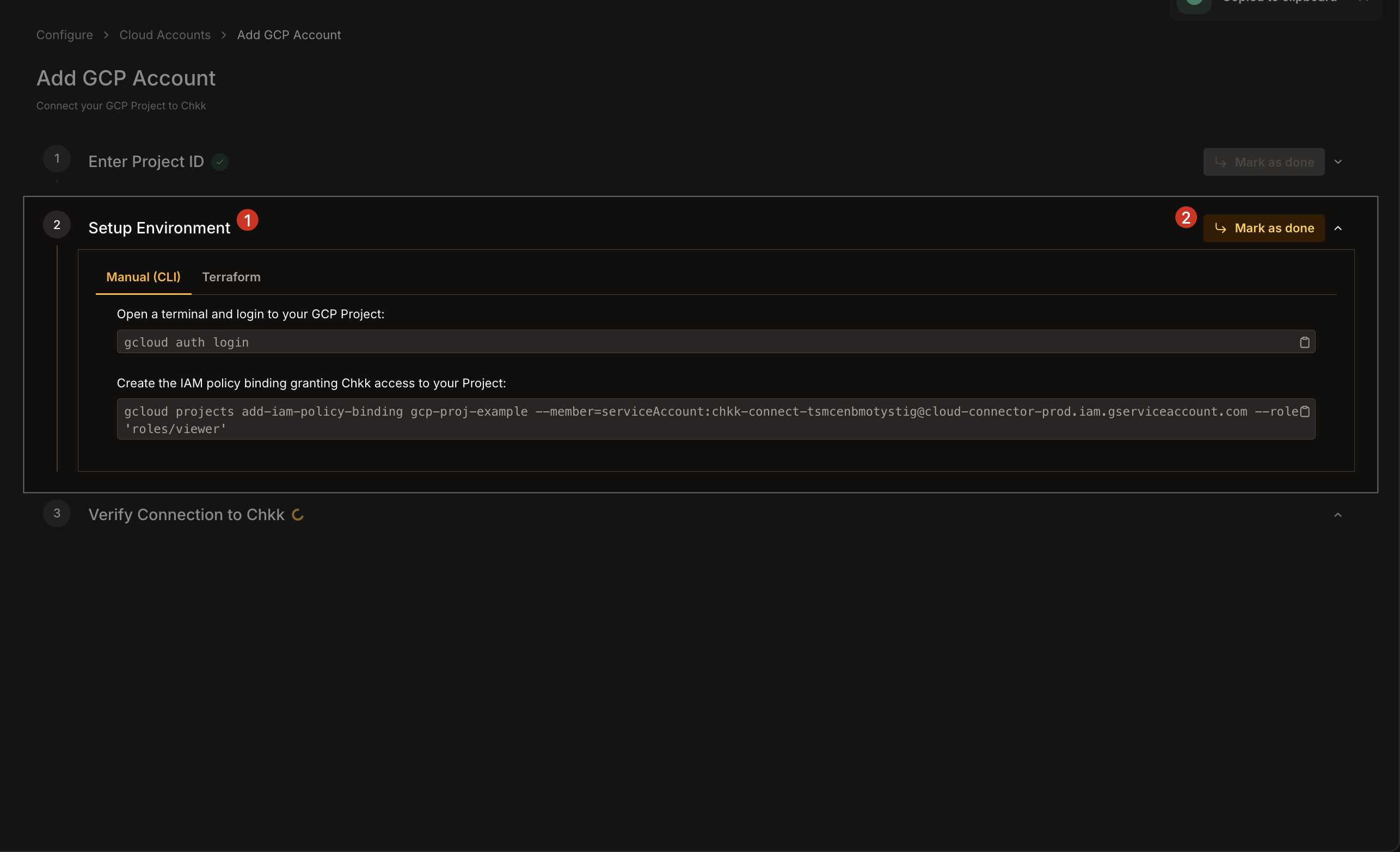Screen dimensions: 1400x852
Task: Copy the gcloud auth login command
Action: (1305, 341)
